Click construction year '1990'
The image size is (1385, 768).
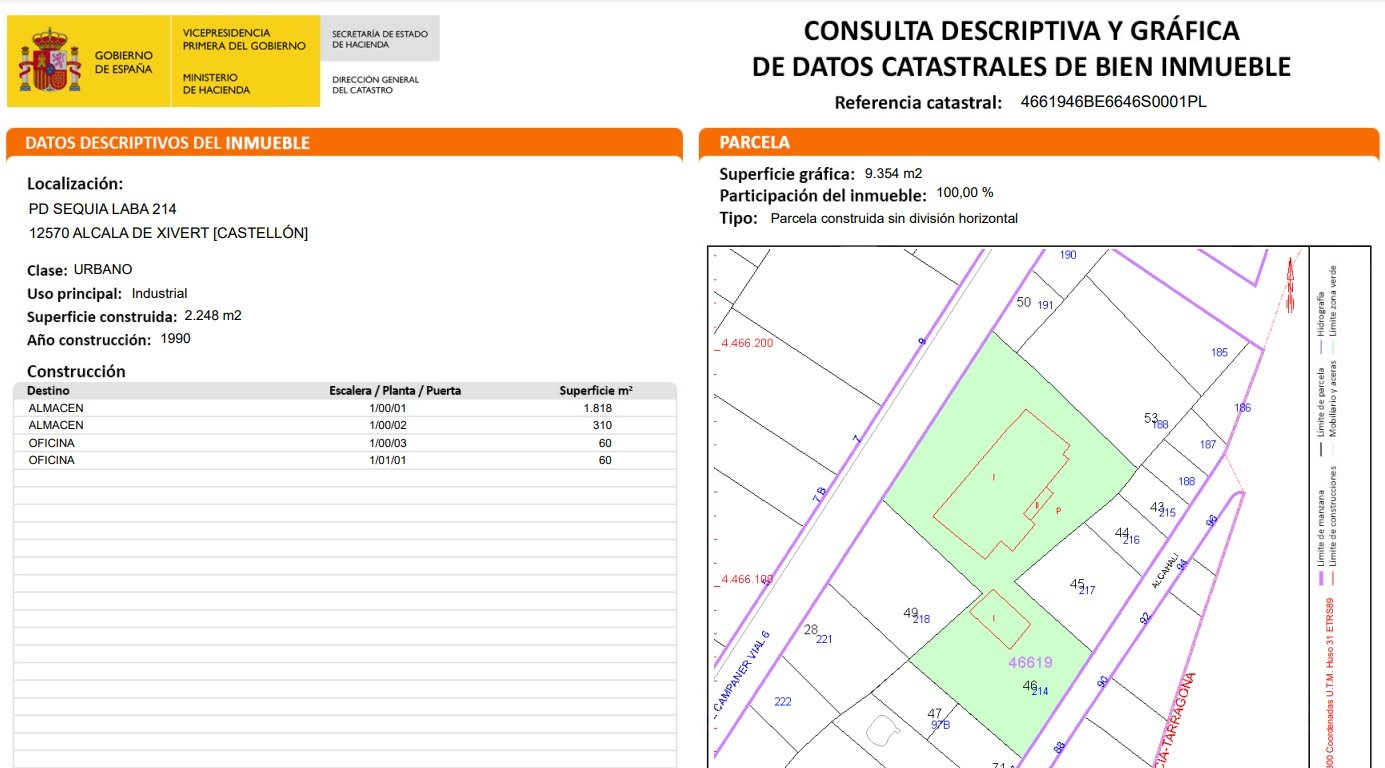(175, 338)
